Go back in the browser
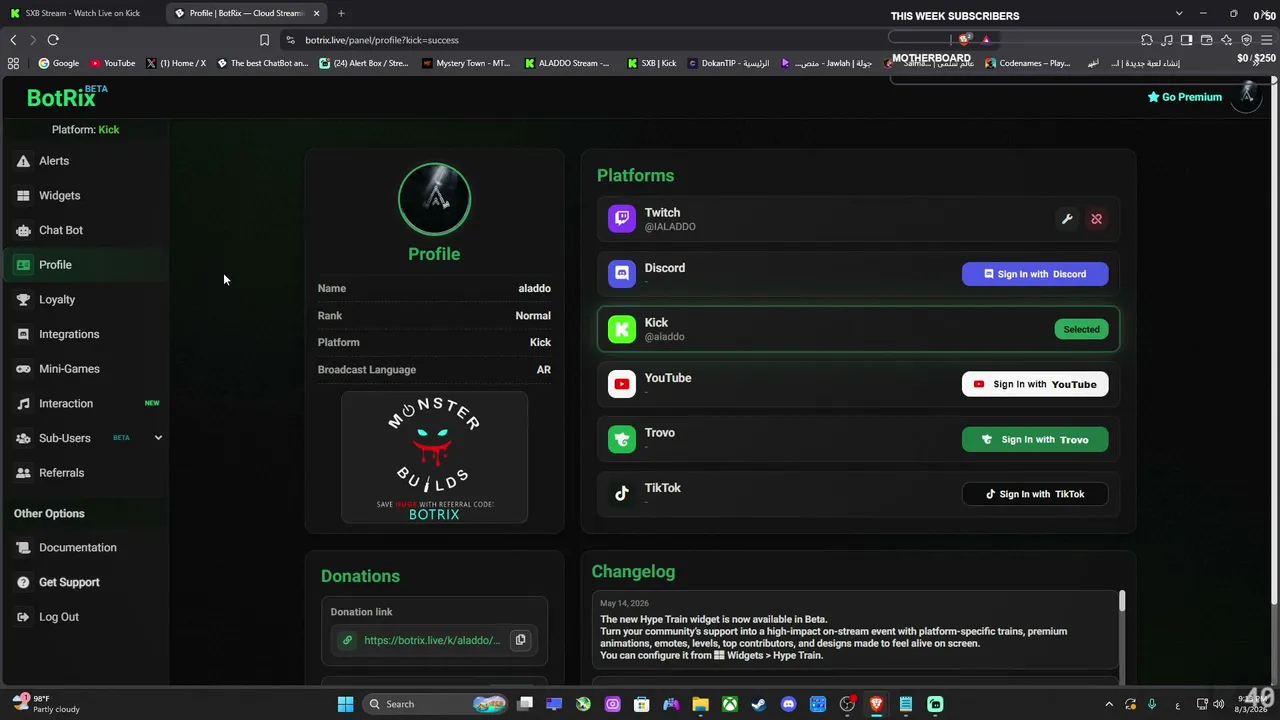Screen dimensions: 1280x720 (13, 40)
